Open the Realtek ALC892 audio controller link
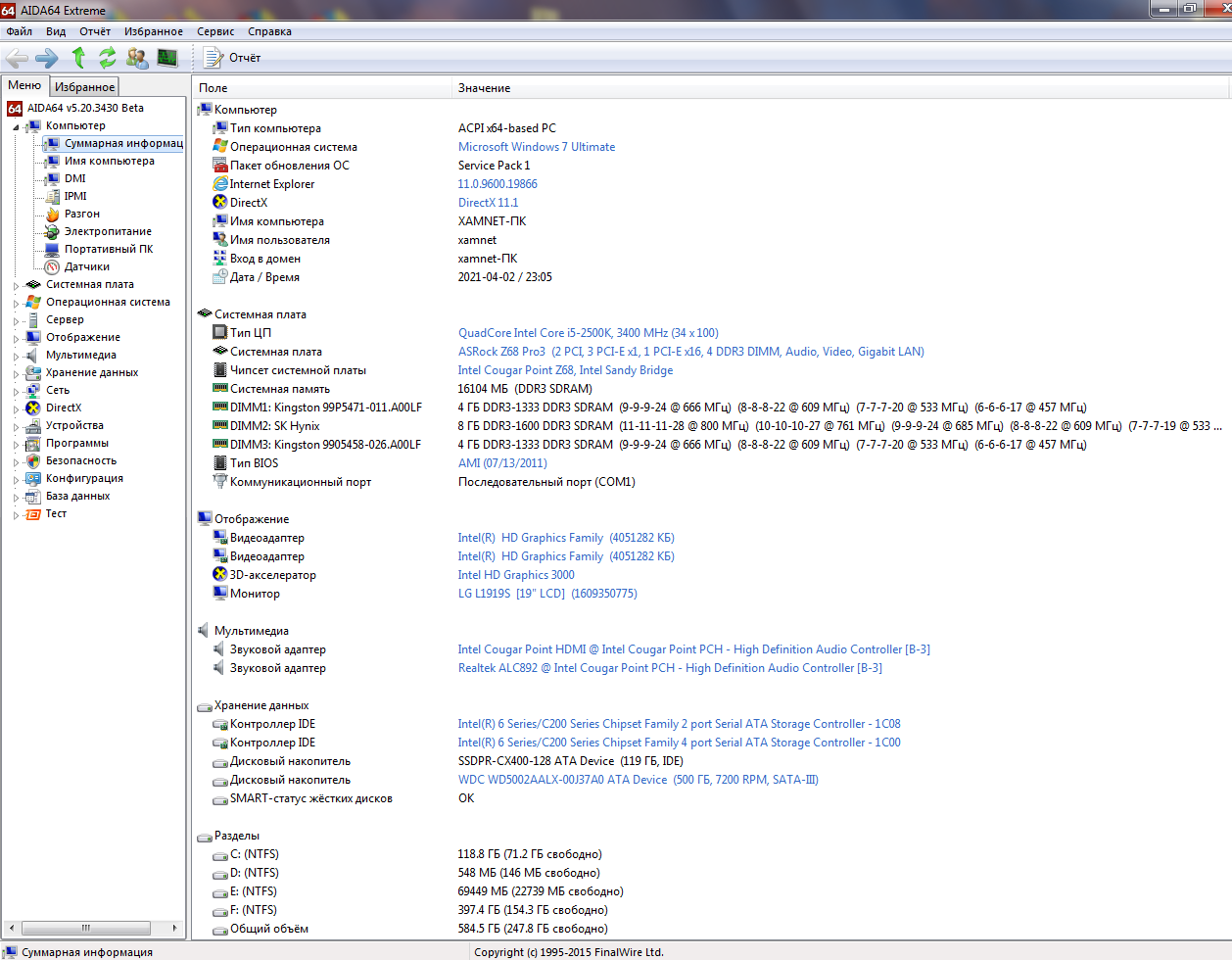1232x960 pixels. pyautogui.click(x=670, y=668)
